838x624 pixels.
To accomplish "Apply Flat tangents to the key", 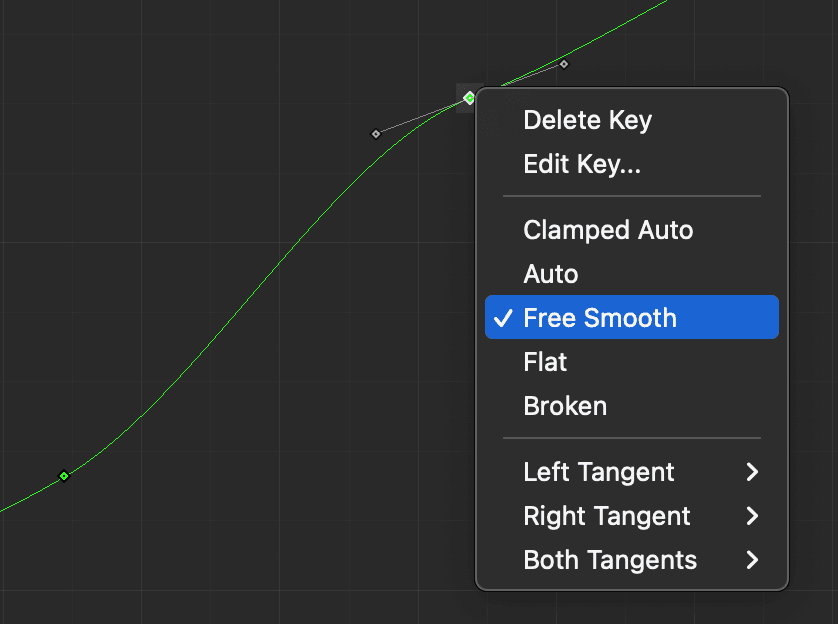I will tap(545, 361).
